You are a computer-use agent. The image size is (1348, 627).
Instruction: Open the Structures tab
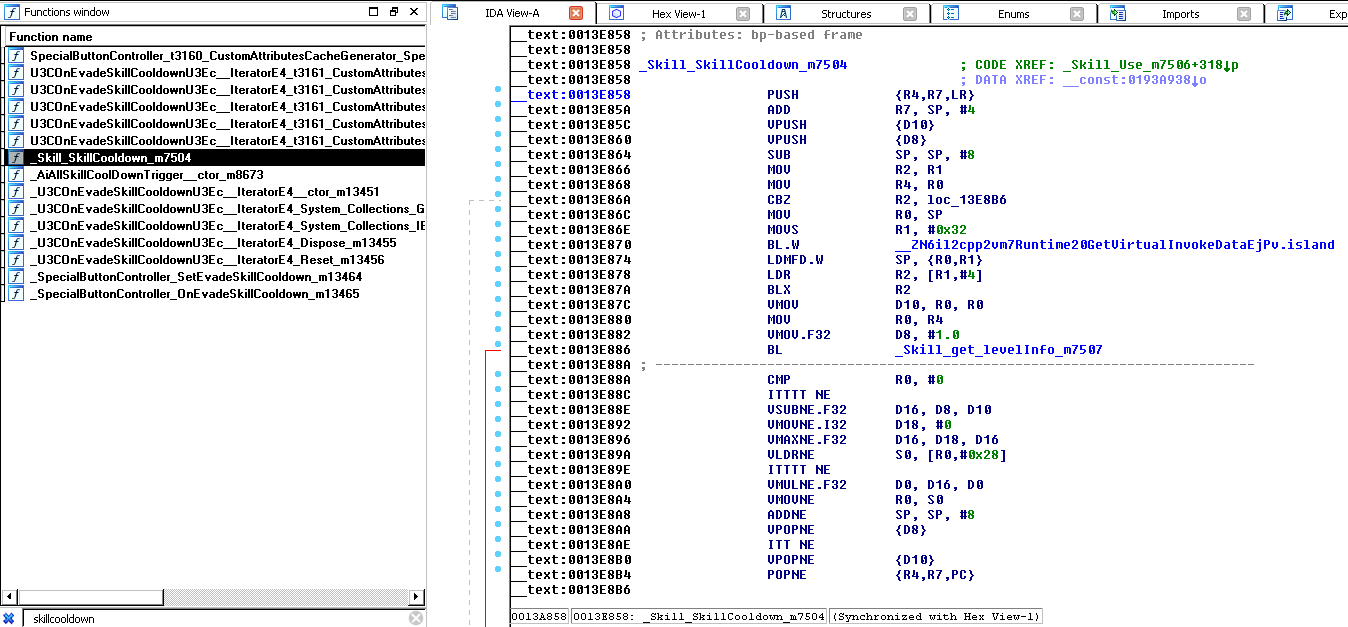tap(846, 14)
